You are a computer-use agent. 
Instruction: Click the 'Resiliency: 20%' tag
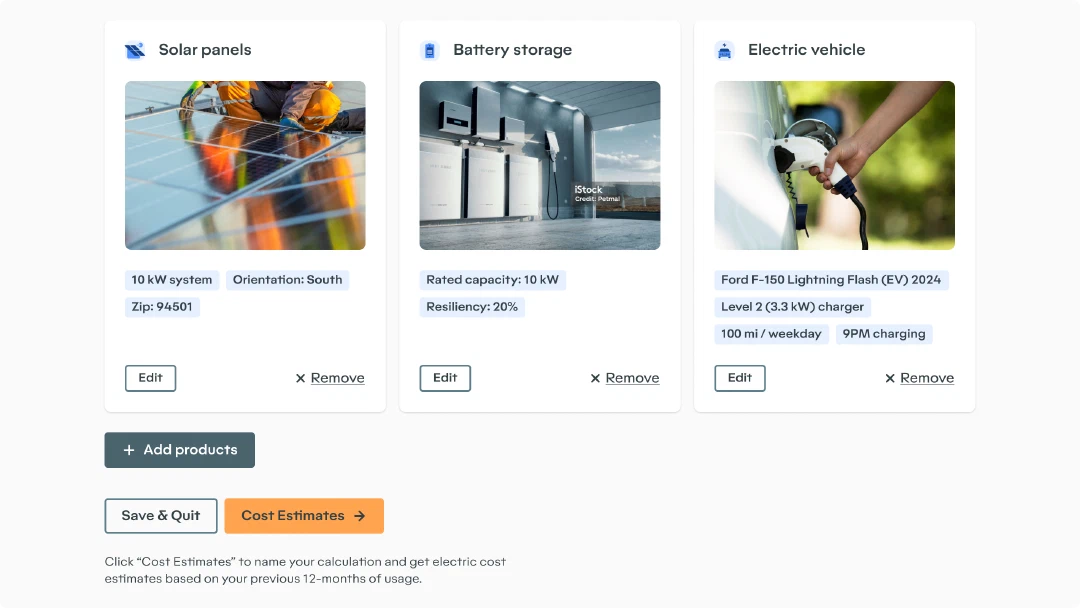[x=472, y=306]
